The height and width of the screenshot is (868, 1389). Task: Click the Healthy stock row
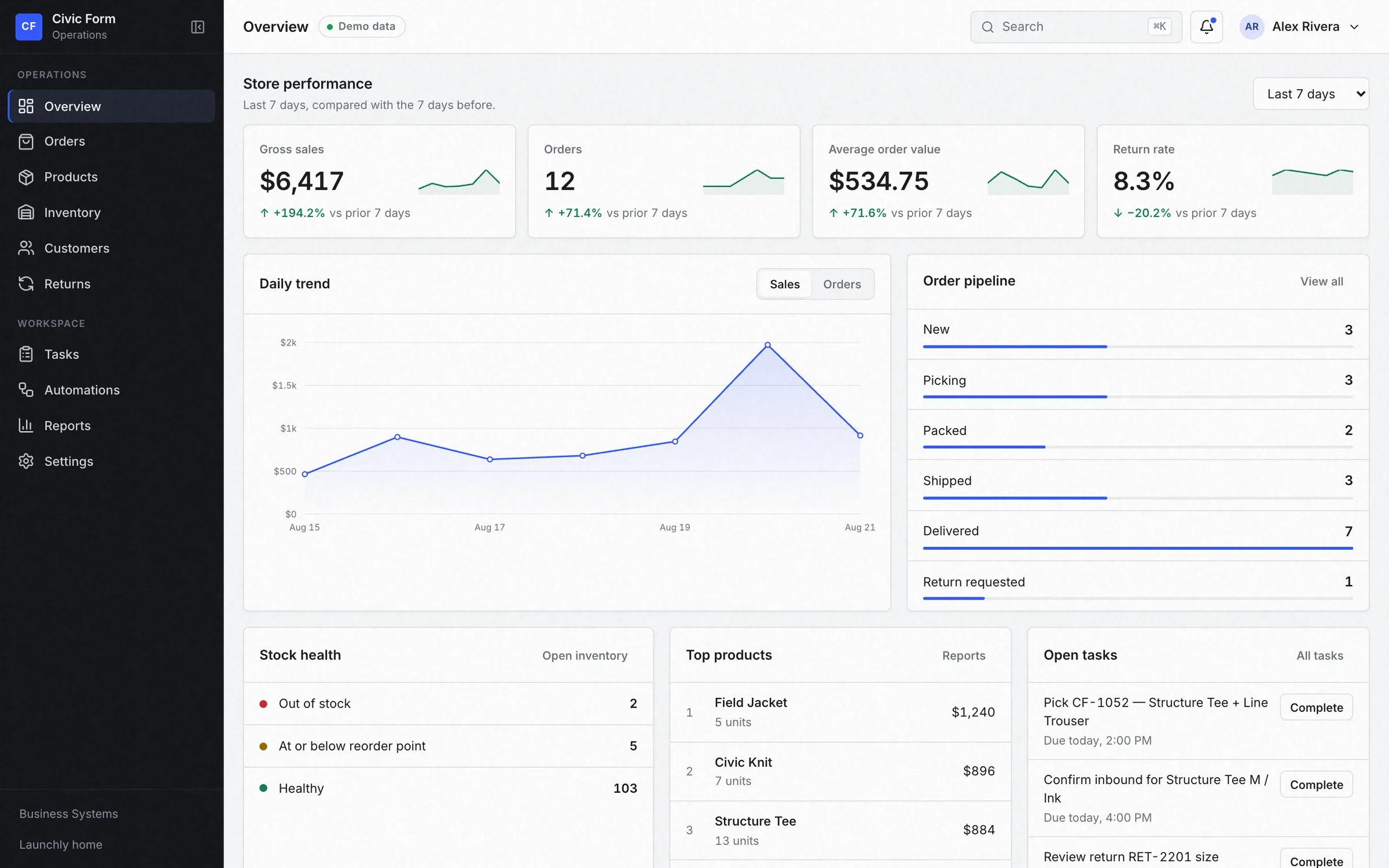click(449, 788)
